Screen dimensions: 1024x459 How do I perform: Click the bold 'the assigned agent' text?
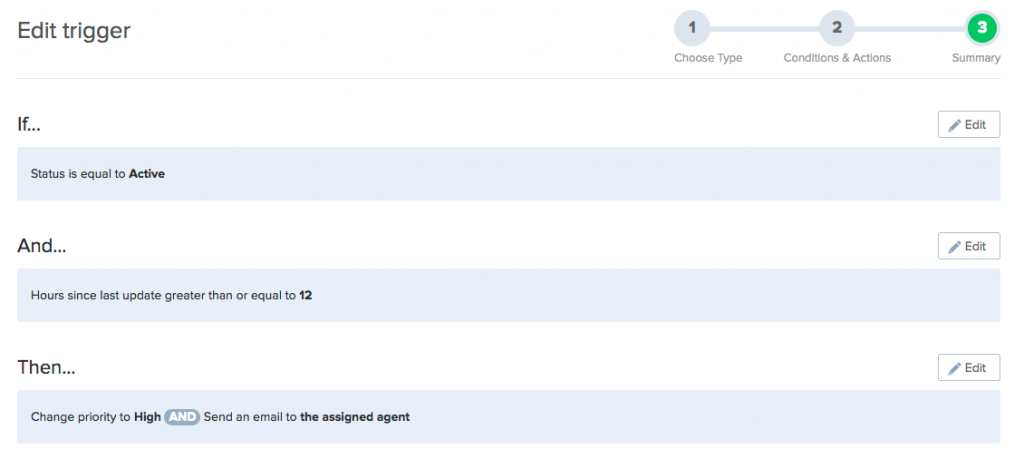(x=355, y=416)
